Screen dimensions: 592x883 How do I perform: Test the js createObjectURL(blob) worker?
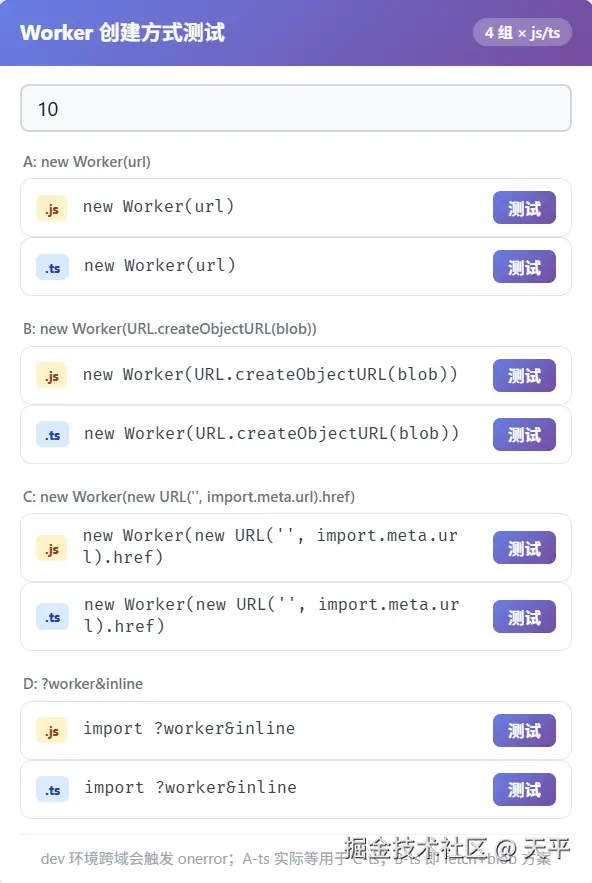tap(524, 376)
